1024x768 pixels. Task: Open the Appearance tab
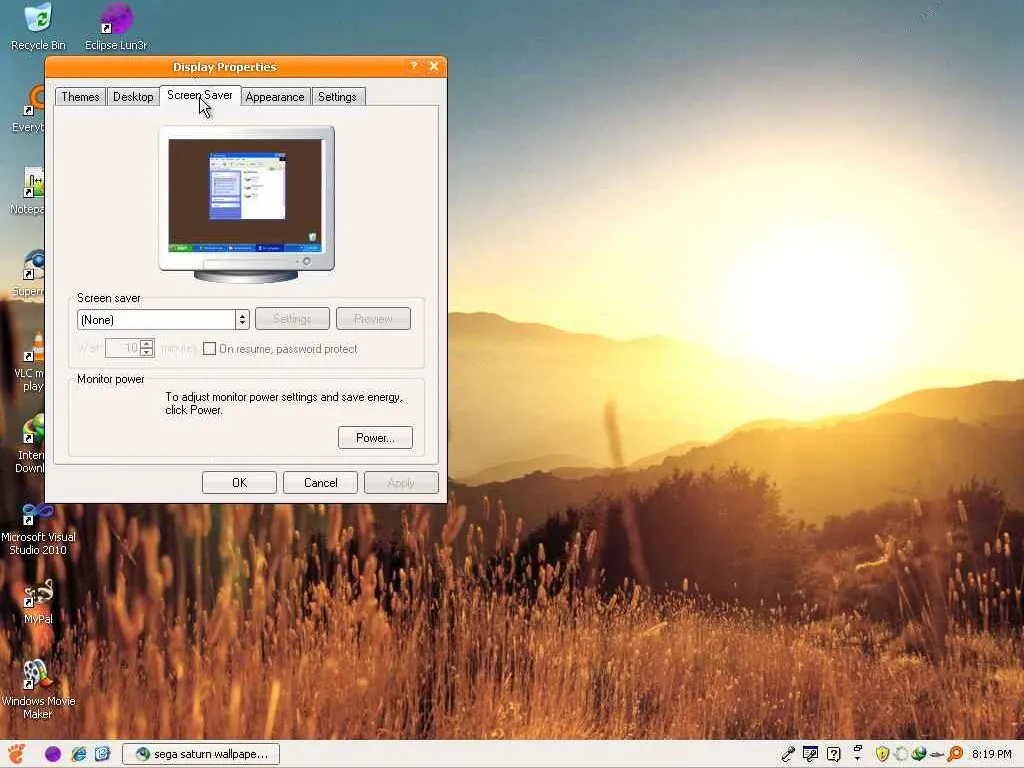(275, 97)
